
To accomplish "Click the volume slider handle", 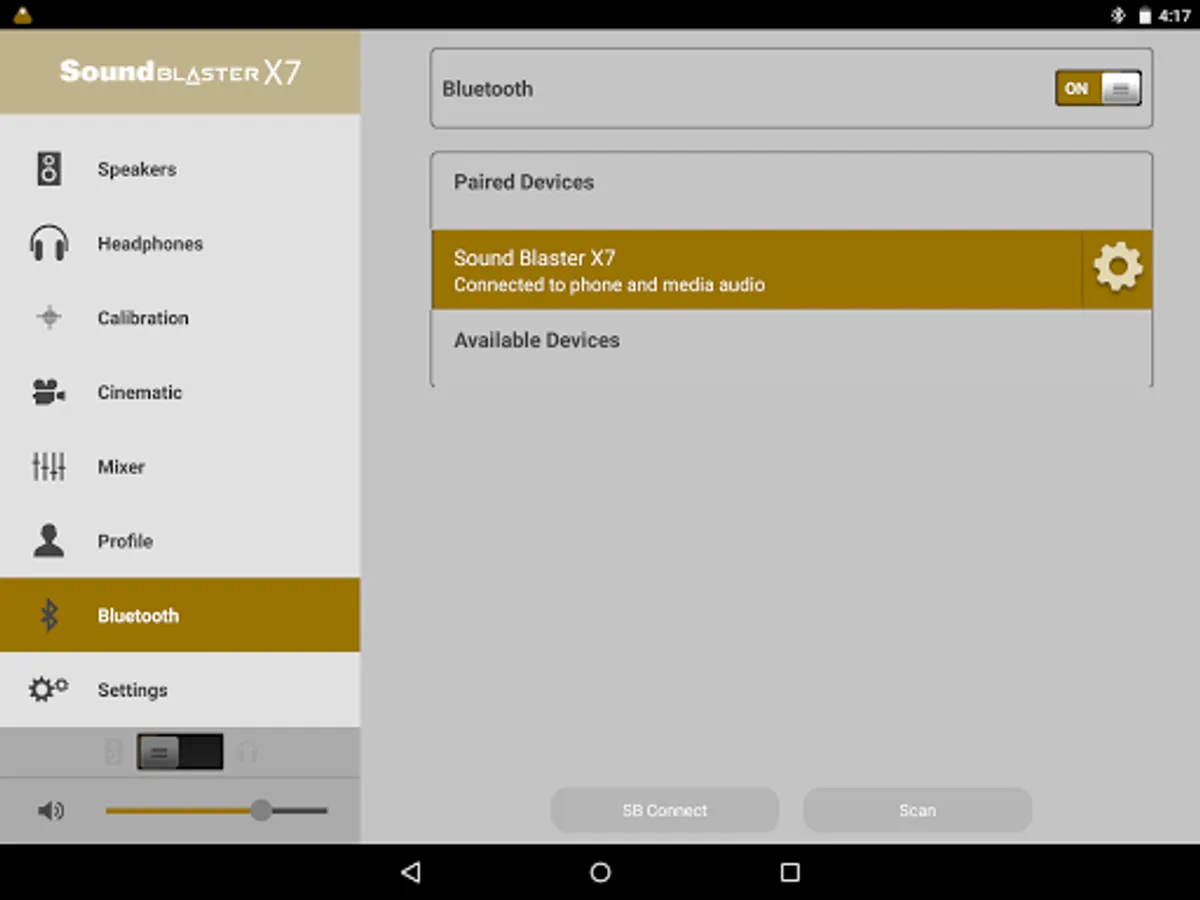I will coord(261,811).
